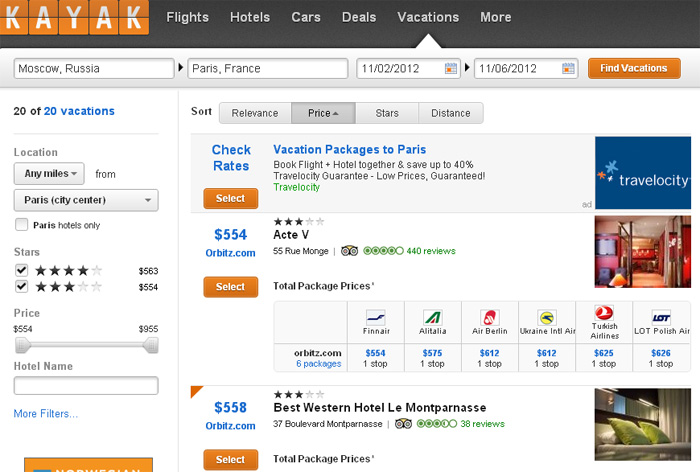Sort results by Stars

(x=387, y=113)
